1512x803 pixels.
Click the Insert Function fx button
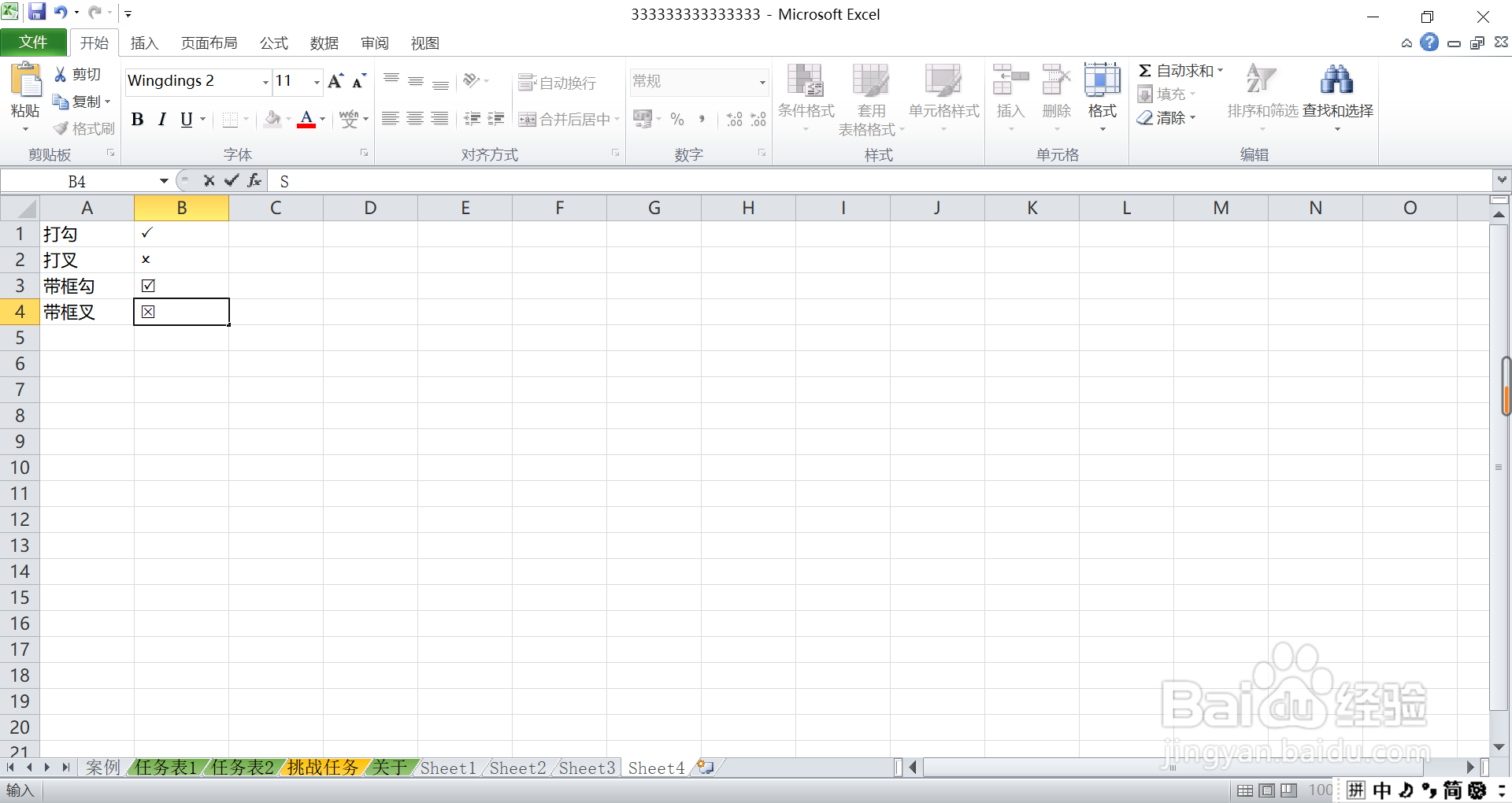(x=254, y=181)
